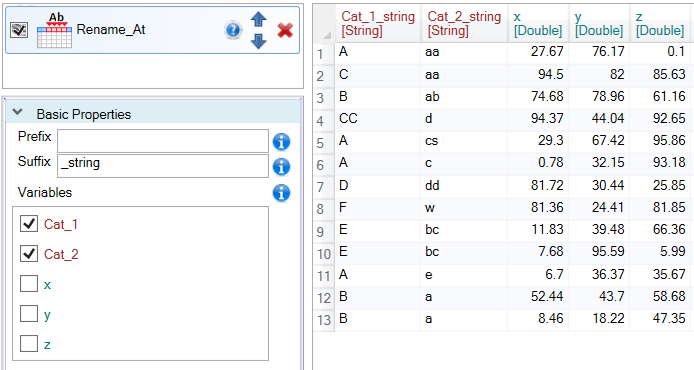Viewport: 694px width, 370px height.
Task: Uncheck the Cat_2 variable
Action: pyautogui.click(x=29, y=254)
